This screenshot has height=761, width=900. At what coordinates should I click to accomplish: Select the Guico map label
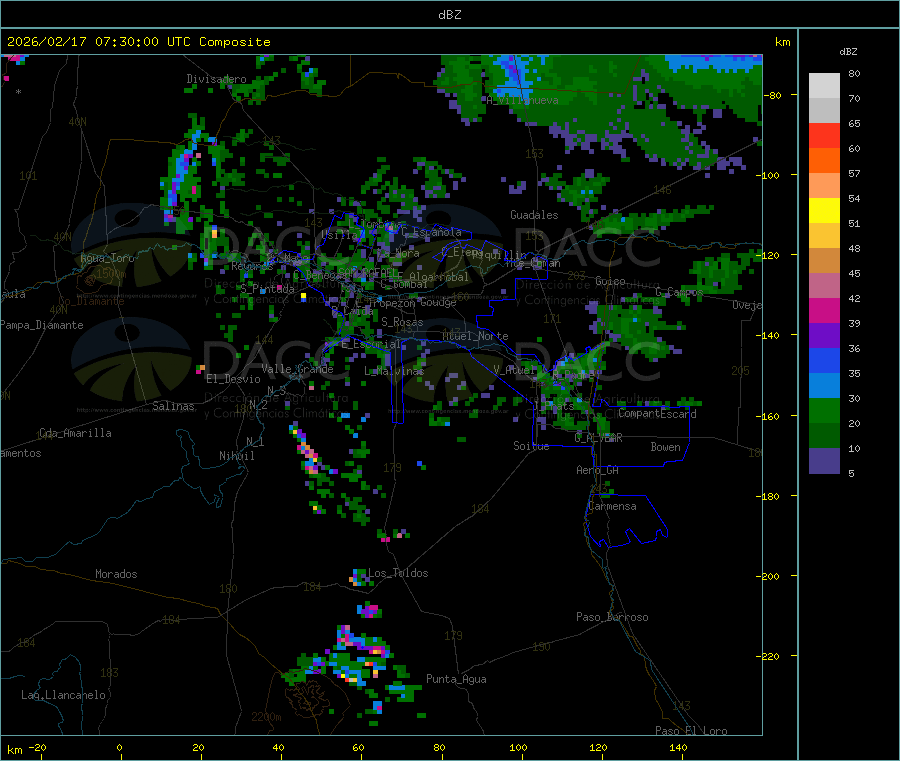pyautogui.click(x=610, y=282)
